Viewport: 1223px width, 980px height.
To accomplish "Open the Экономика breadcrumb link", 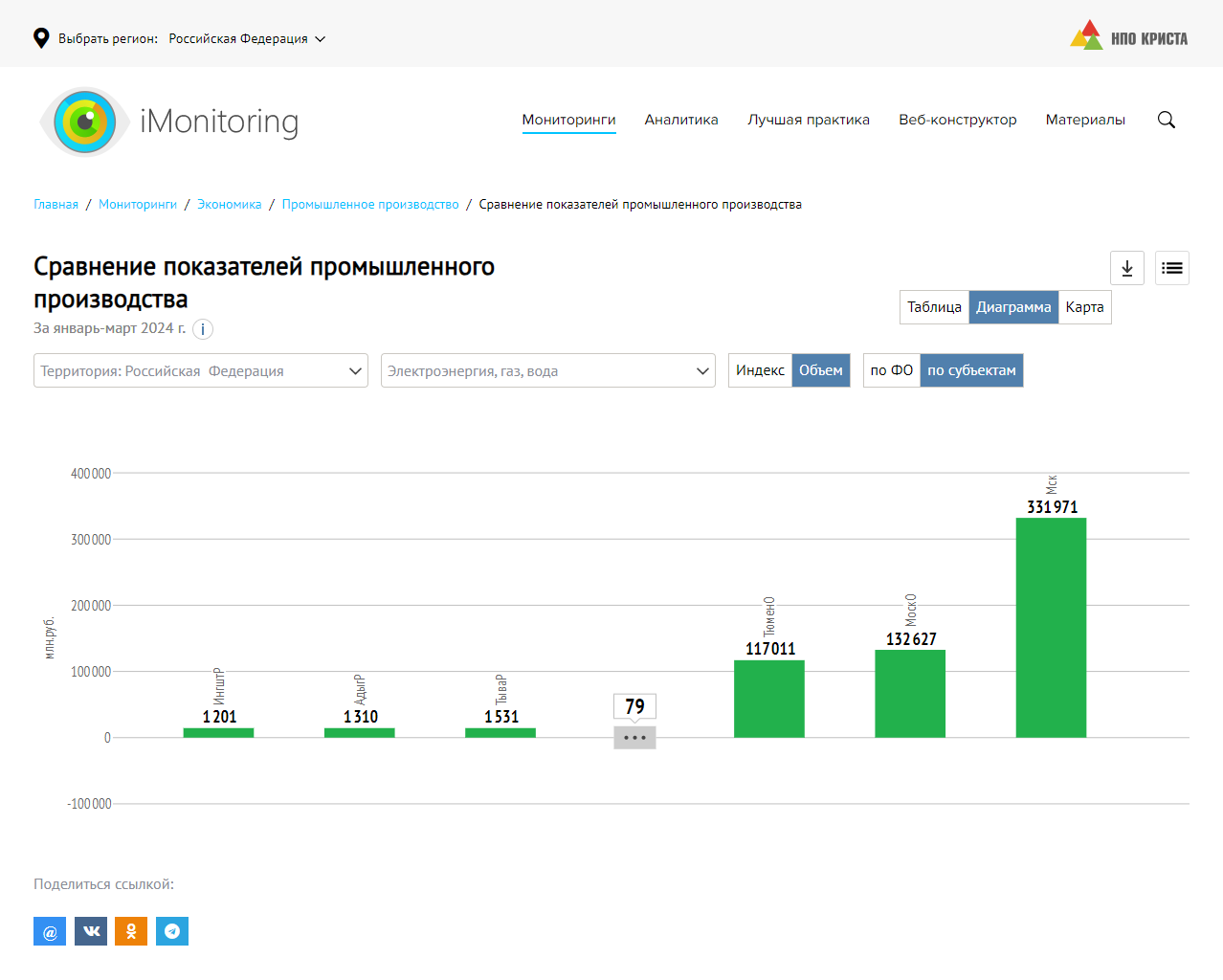I will coord(229,205).
